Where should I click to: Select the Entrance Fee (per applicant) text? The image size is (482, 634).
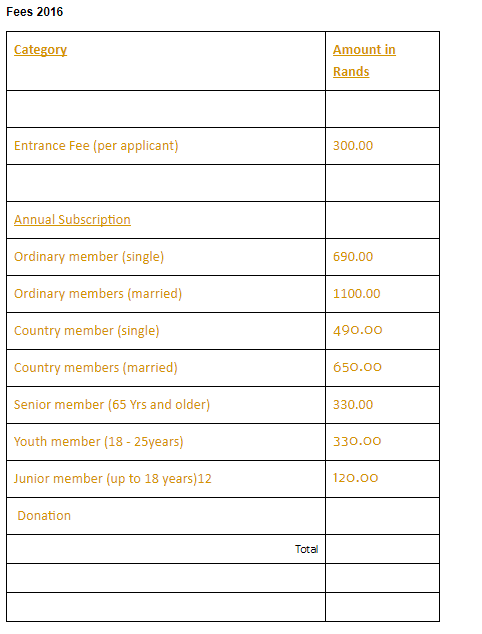tap(96, 146)
